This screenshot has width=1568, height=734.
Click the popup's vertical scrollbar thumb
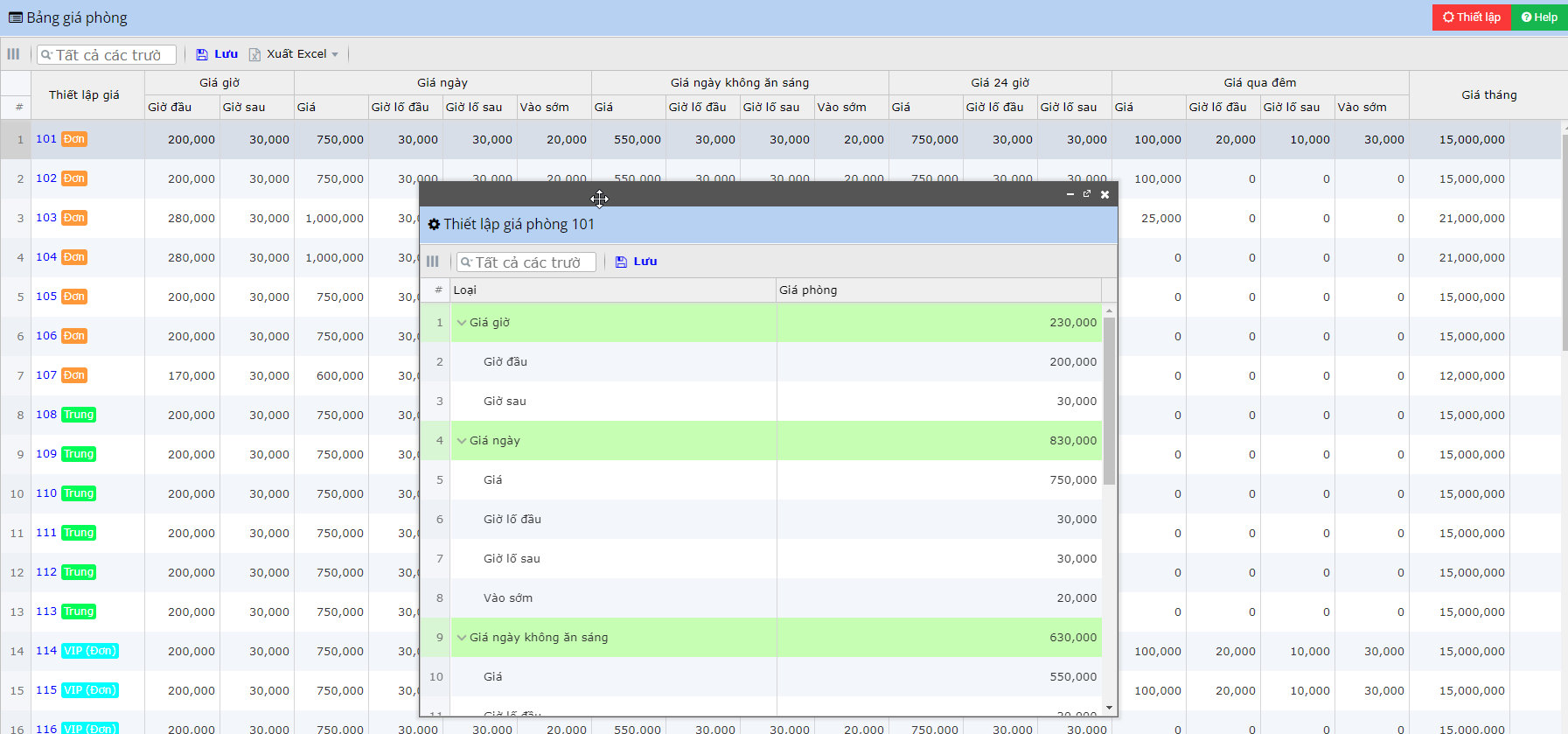click(x=1109, y=401)
